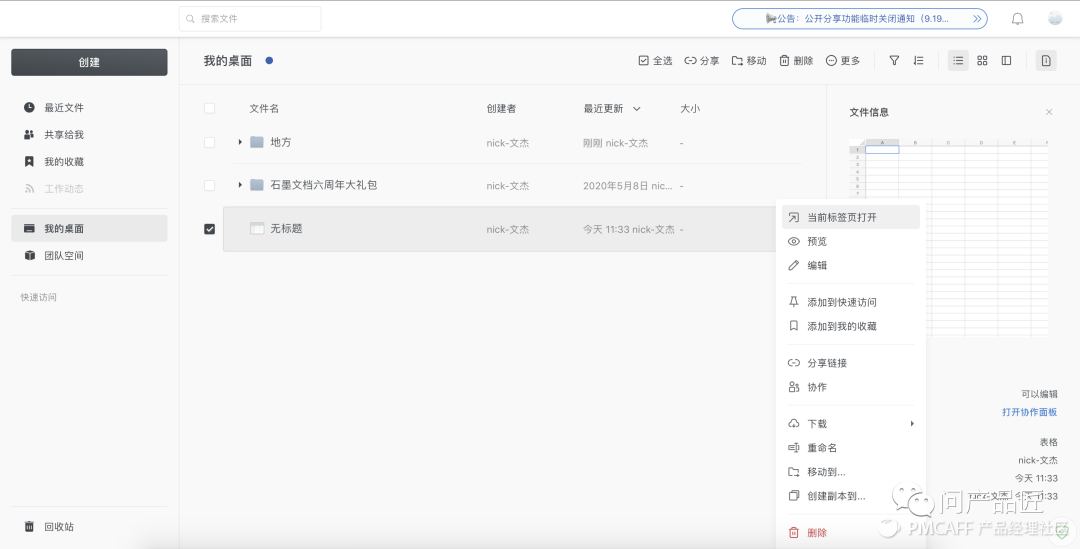Screen dimensions: 1080x549
Task: Click the 大小 column header
Action: [x=690, y=108]
